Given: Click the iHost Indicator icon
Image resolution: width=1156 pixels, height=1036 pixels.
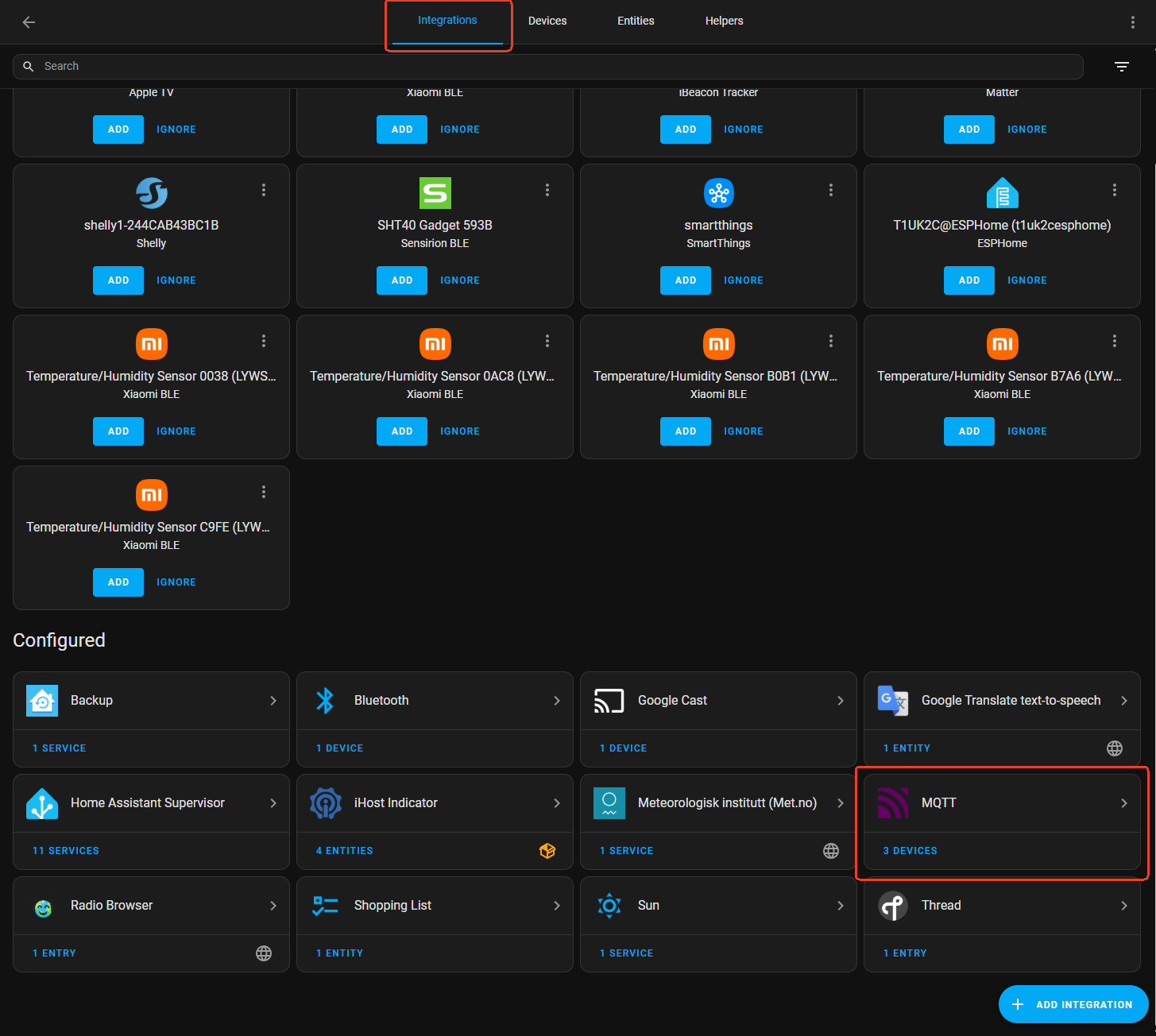Looking at the screenshot, I should pyautogui.click(x=326, y=803).
